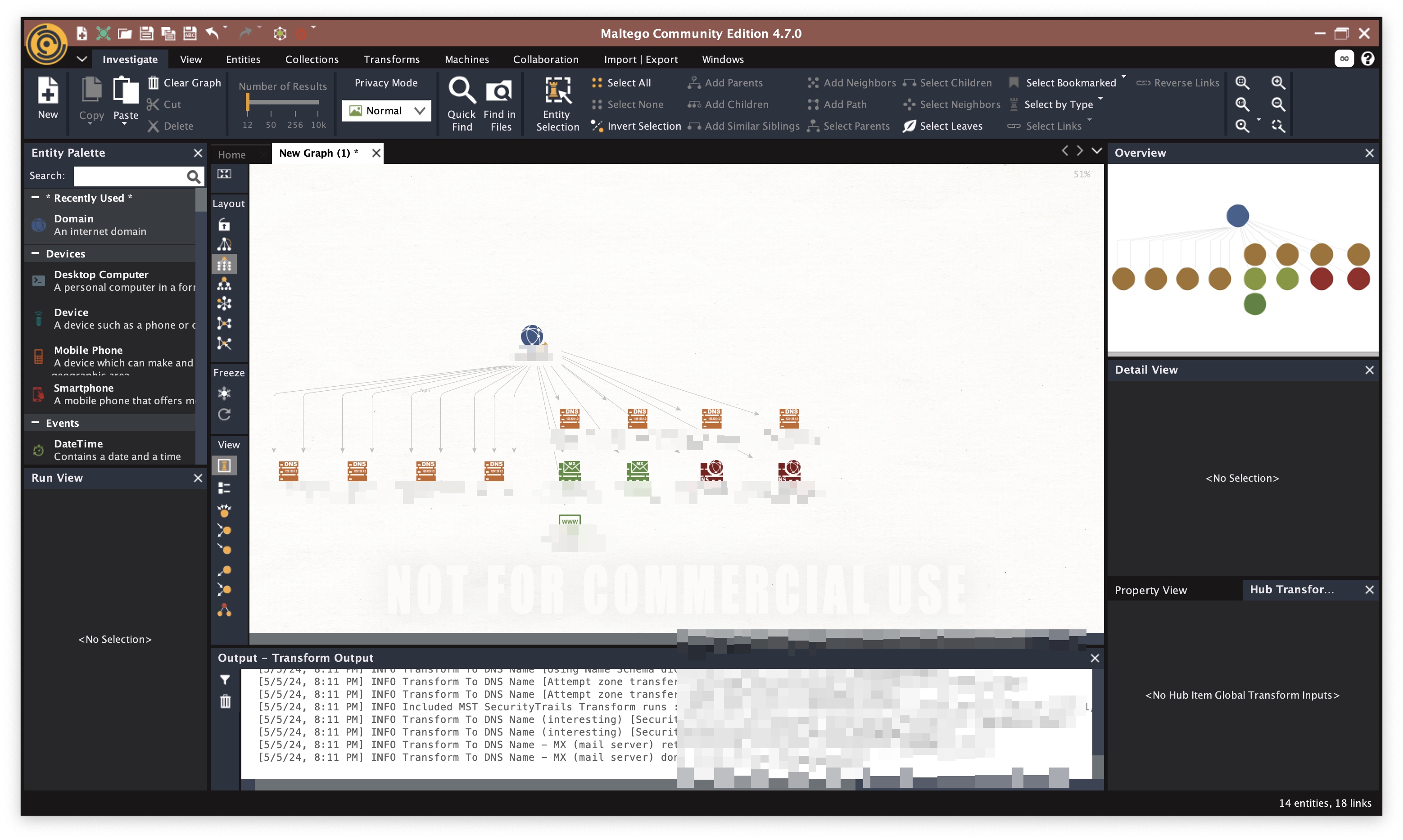Toggle the selected block layout mode button
Viewport: 1403px width, 840px height.
coord(224,264)
